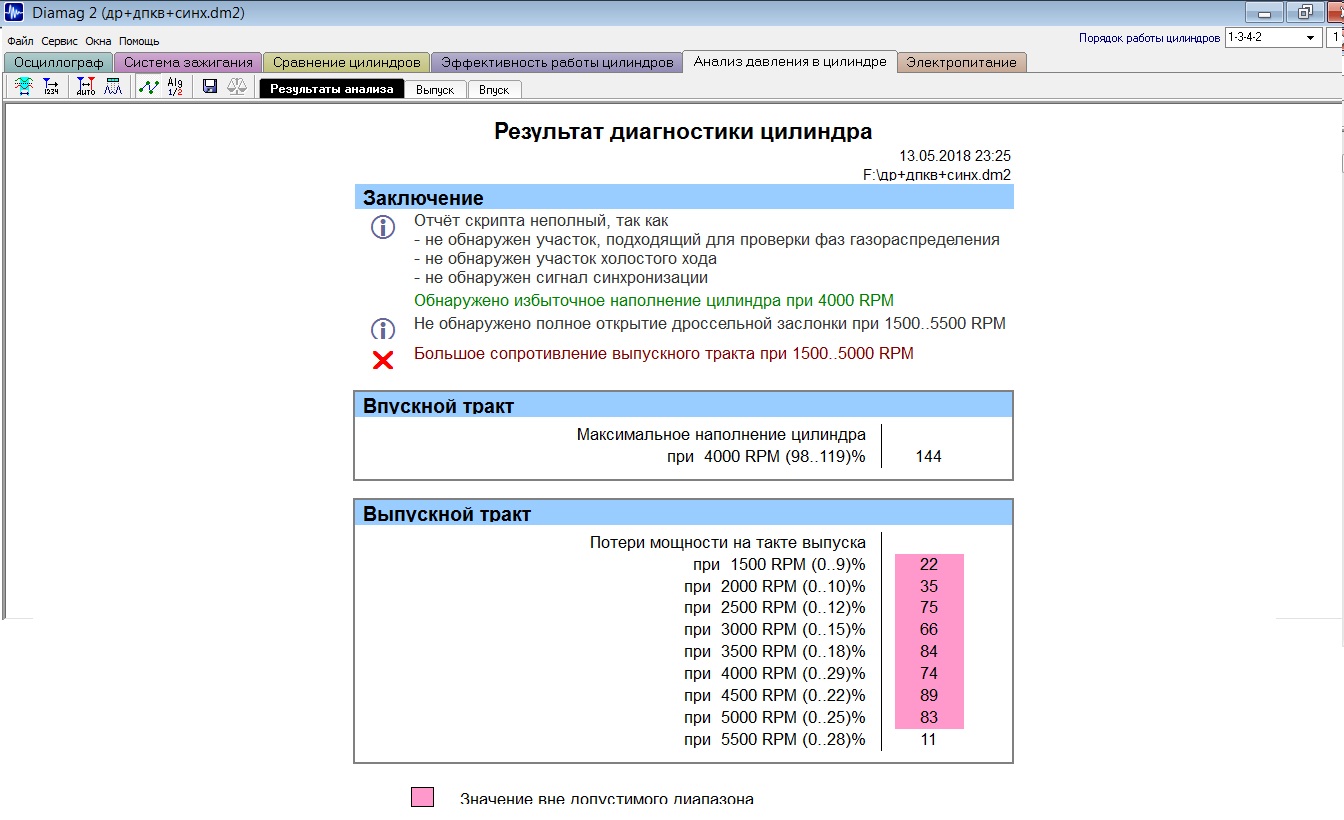Click the 2000 RPM power loss value 35
1344x820 pixels.
click(x=929, y=587)
